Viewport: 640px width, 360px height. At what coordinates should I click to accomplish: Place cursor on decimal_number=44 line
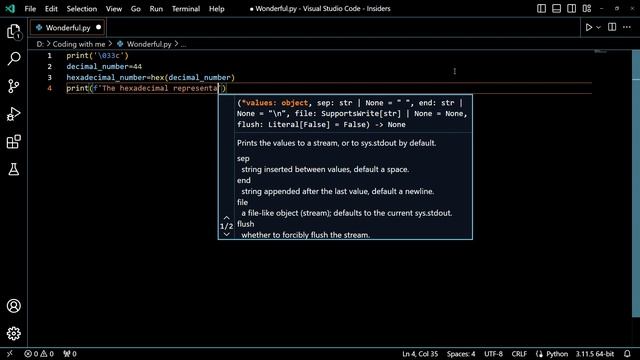[104, 67]
